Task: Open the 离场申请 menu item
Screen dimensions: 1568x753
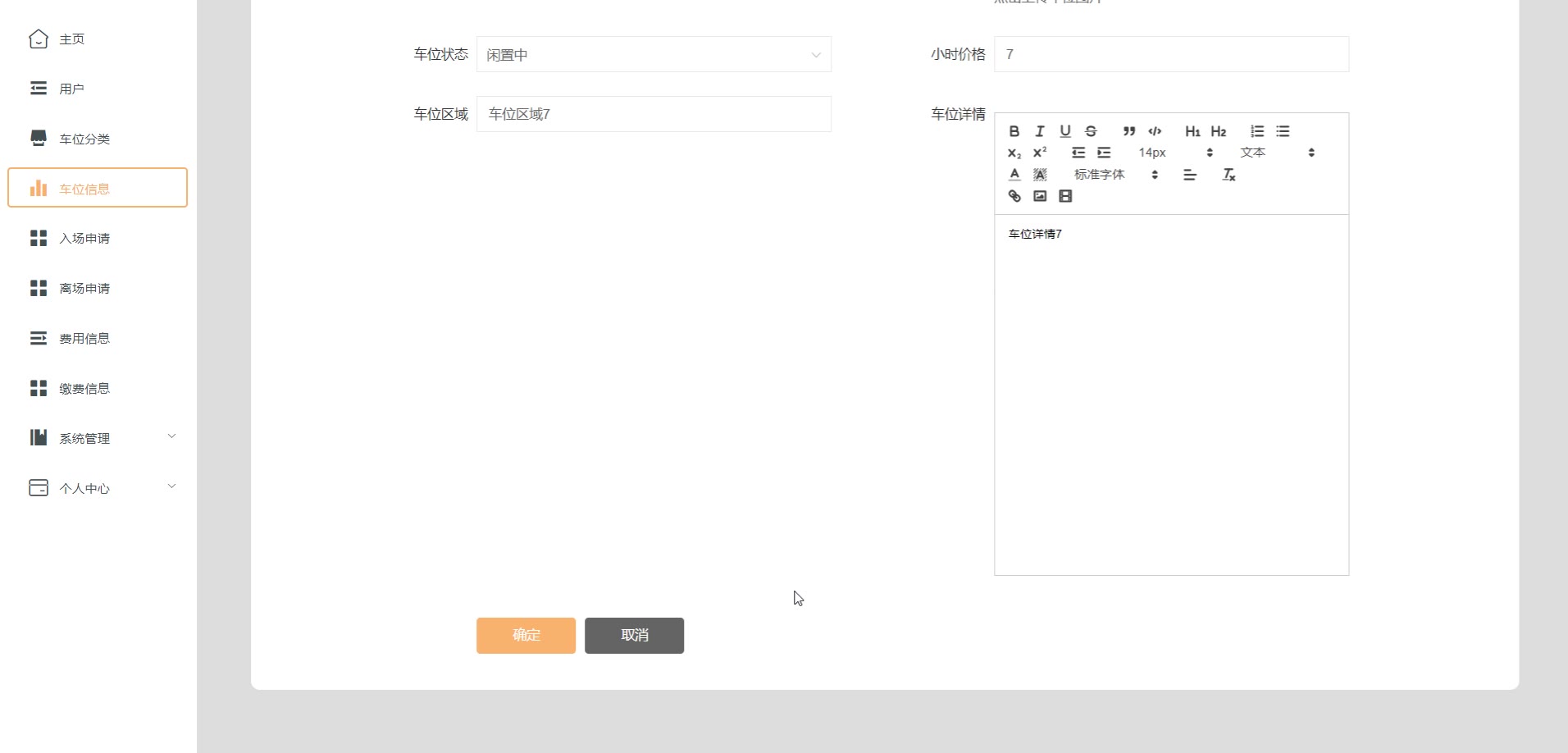Action: tap(98, 288)
